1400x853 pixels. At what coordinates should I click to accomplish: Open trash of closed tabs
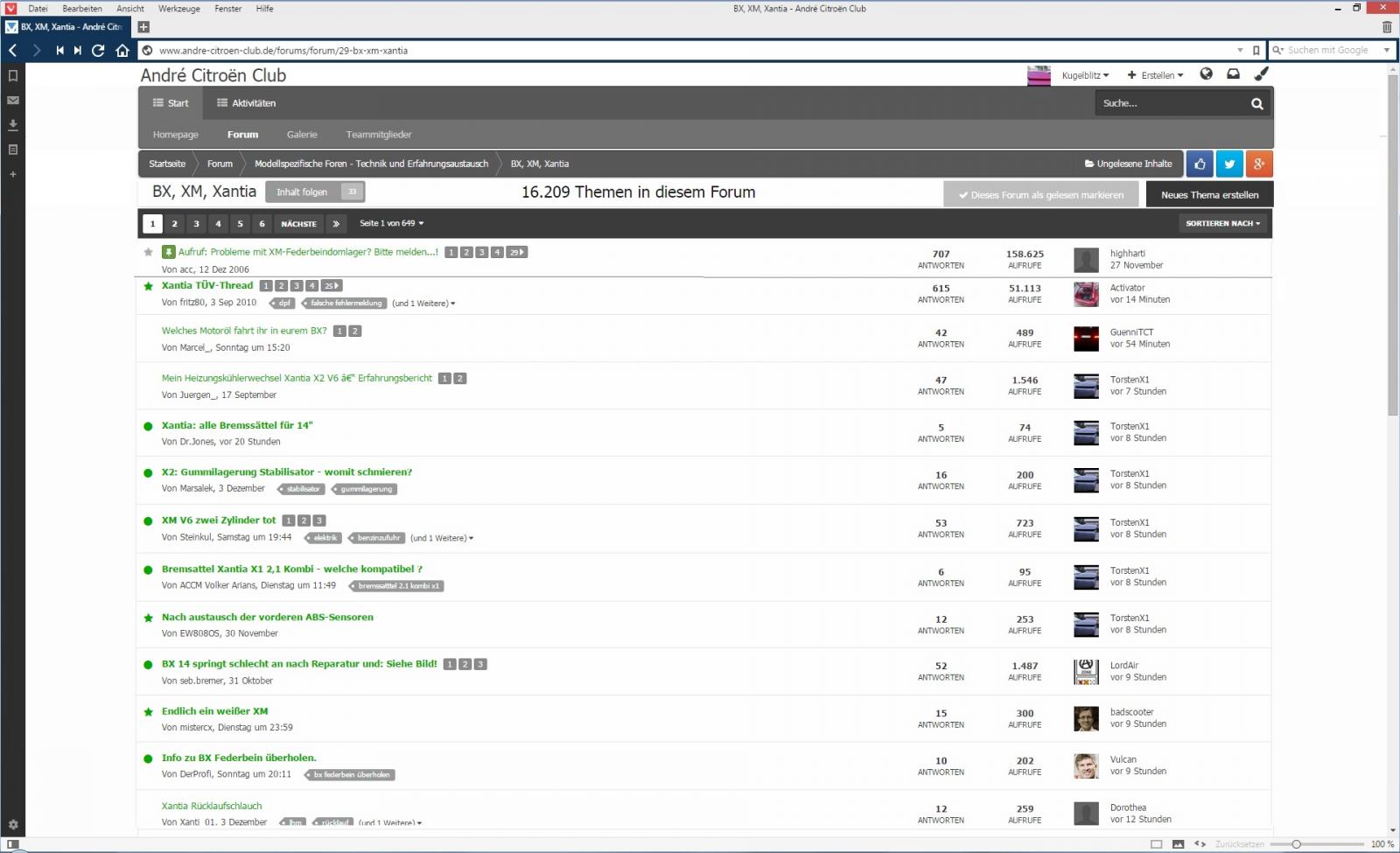[1387, 27]
